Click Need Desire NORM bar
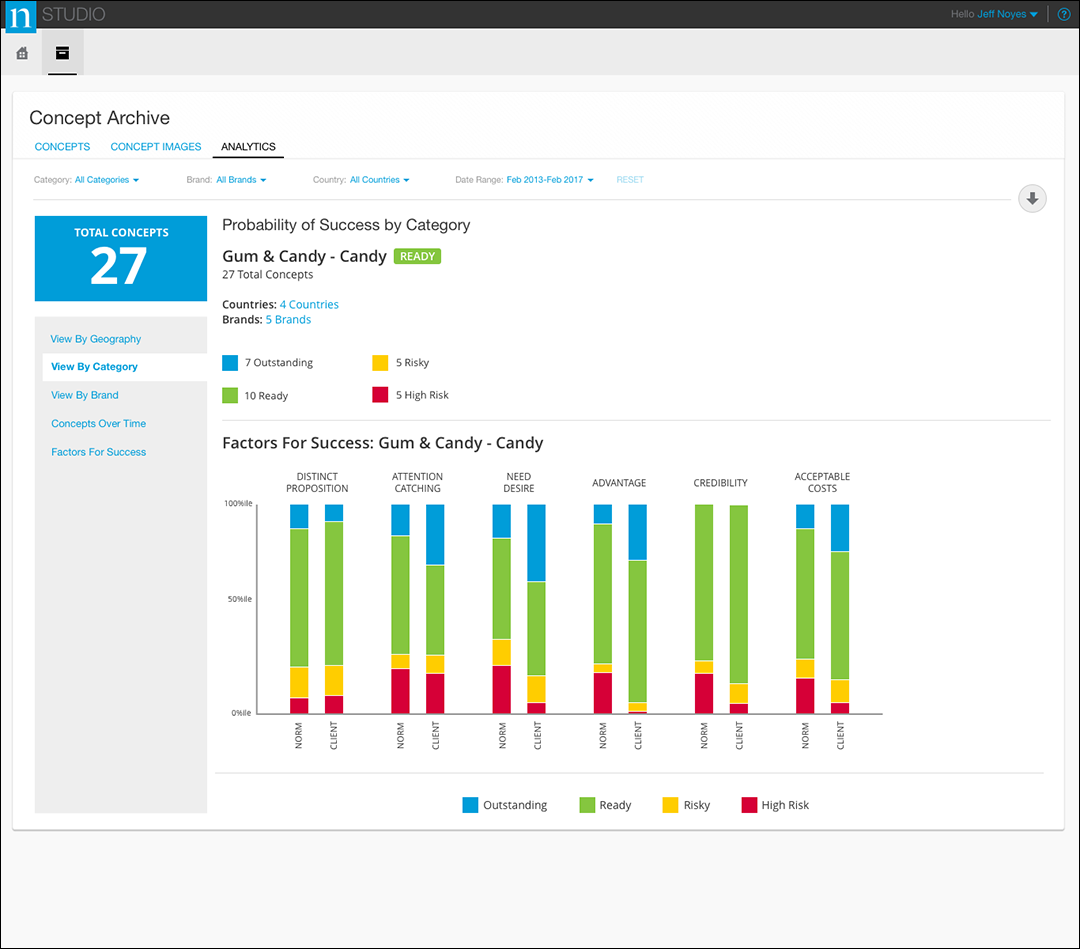 point(501,609)
